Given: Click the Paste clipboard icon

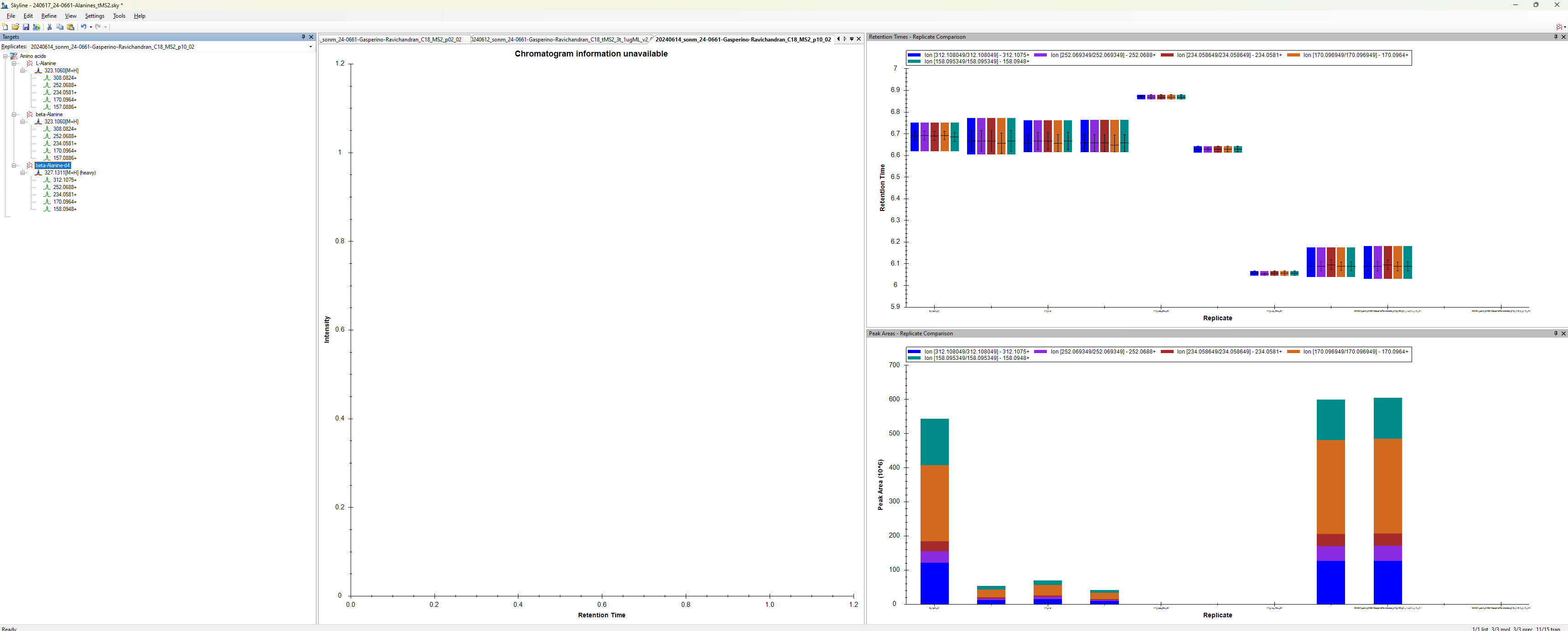Looking at the screenshot, I should click(71, 27).
